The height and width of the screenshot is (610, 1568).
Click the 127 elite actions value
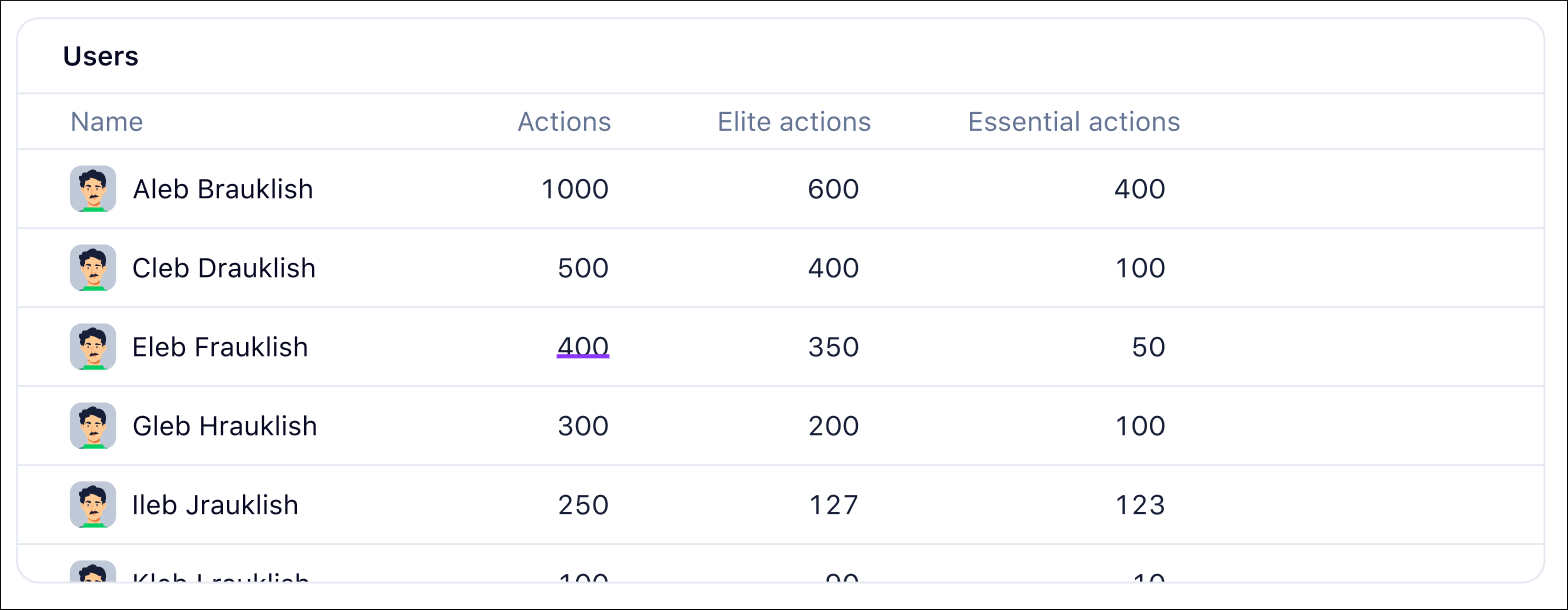[x=834, y=505]
